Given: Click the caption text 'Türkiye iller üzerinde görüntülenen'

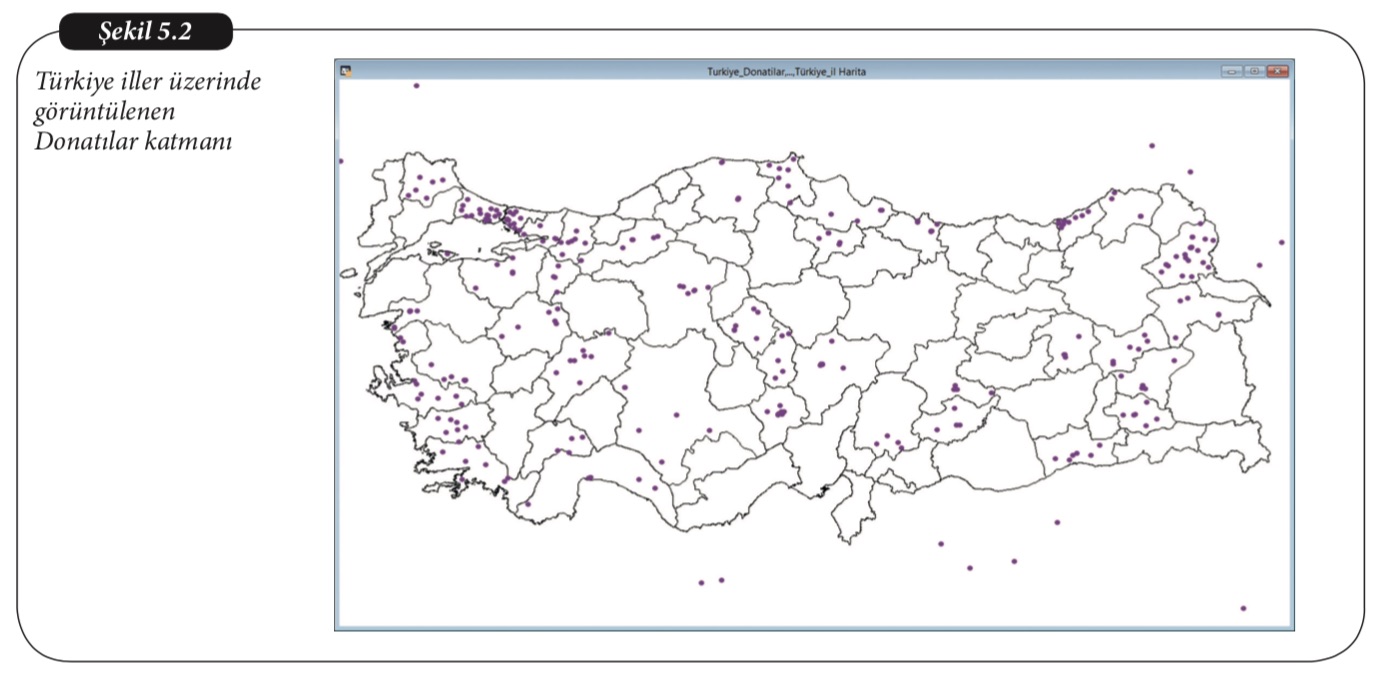Looking at the screenshot, I should (x=146, y=95).
